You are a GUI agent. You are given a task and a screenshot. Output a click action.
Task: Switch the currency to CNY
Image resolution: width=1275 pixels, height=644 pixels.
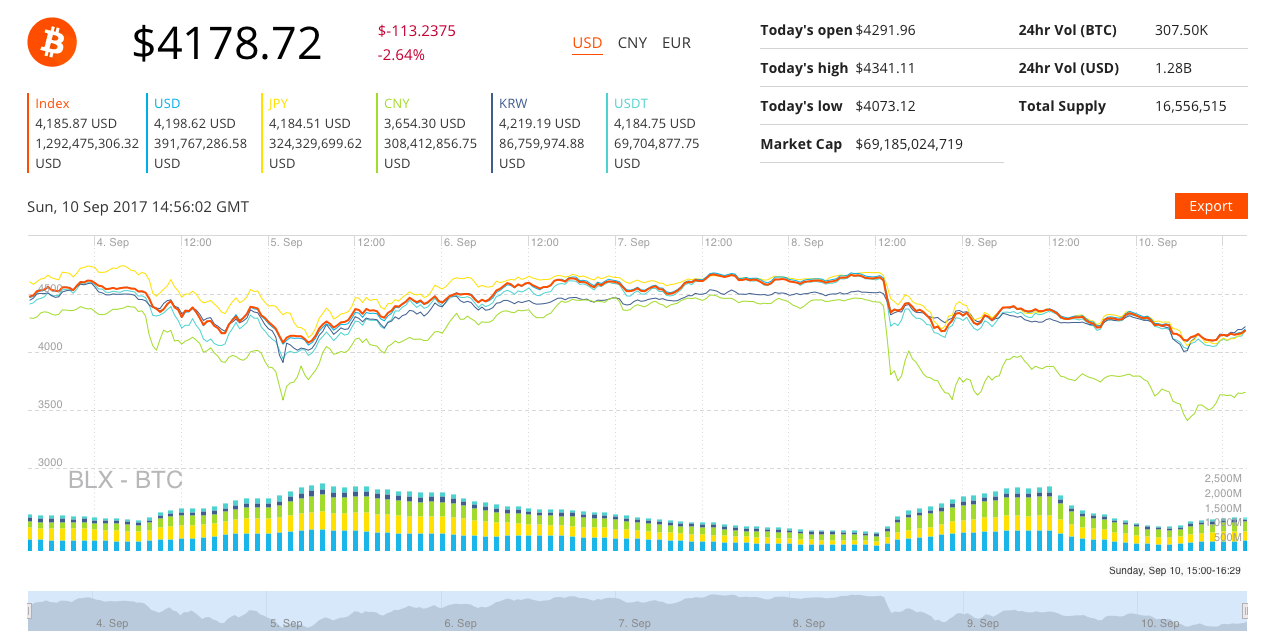pyautogui.click(x=632, y=43)
